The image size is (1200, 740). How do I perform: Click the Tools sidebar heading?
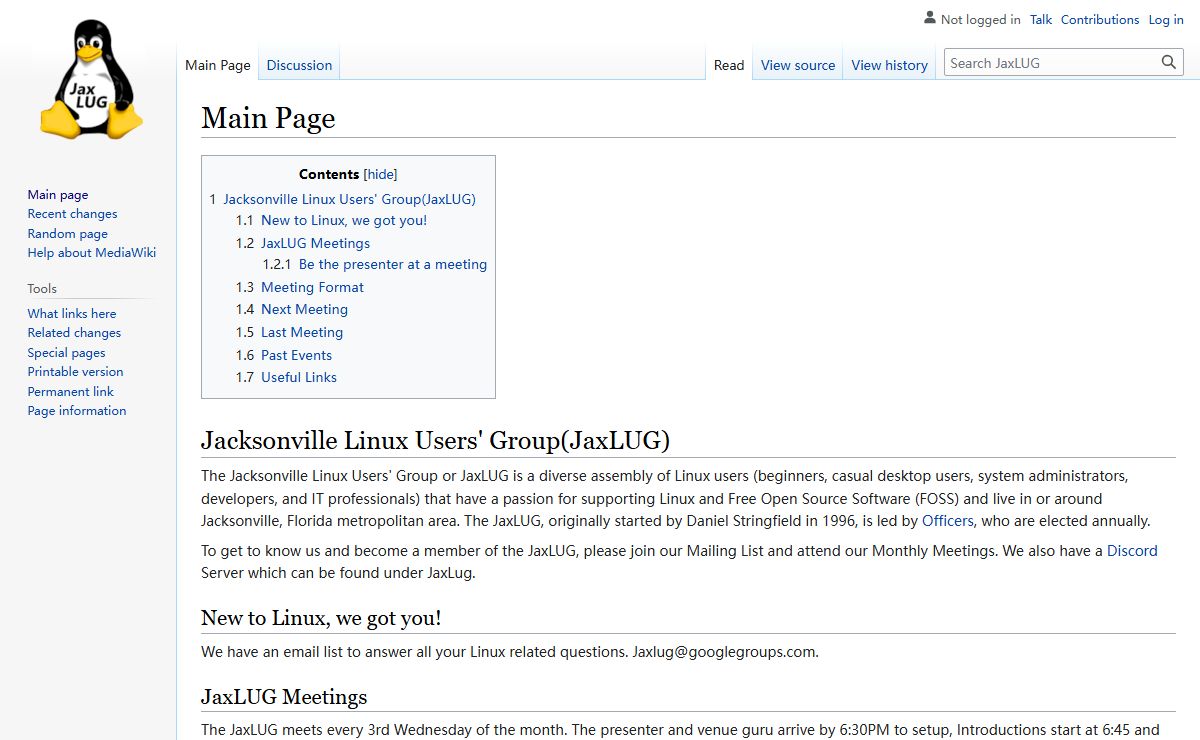coord(42,289)
